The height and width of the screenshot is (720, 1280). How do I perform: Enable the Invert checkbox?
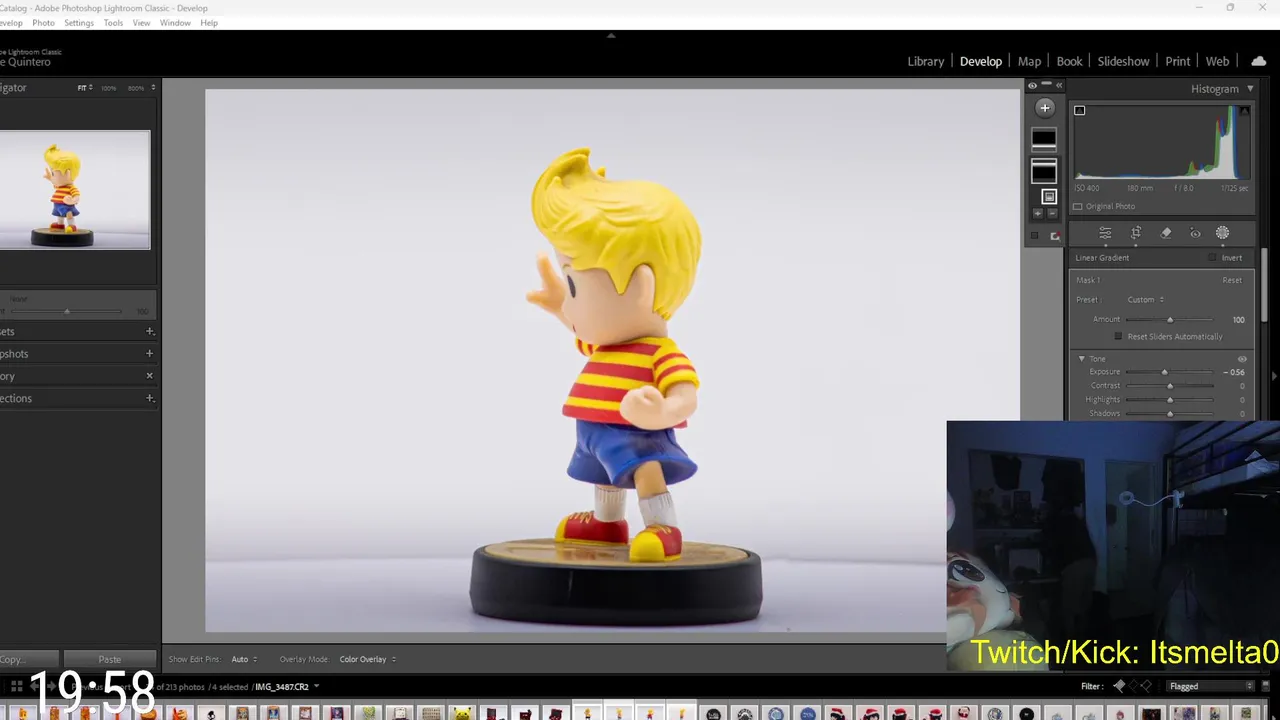[x=1213, y=258]
